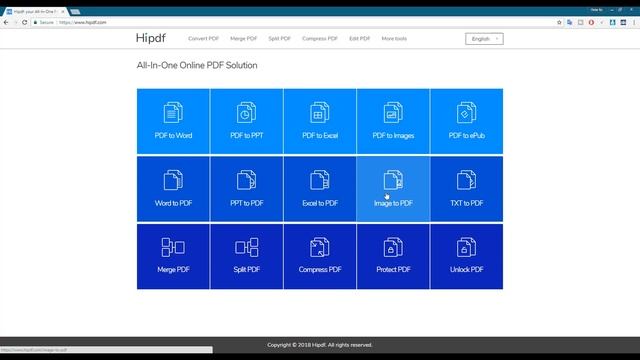Click the browser back arrow
640x360 pixels.
coord(6,22)
